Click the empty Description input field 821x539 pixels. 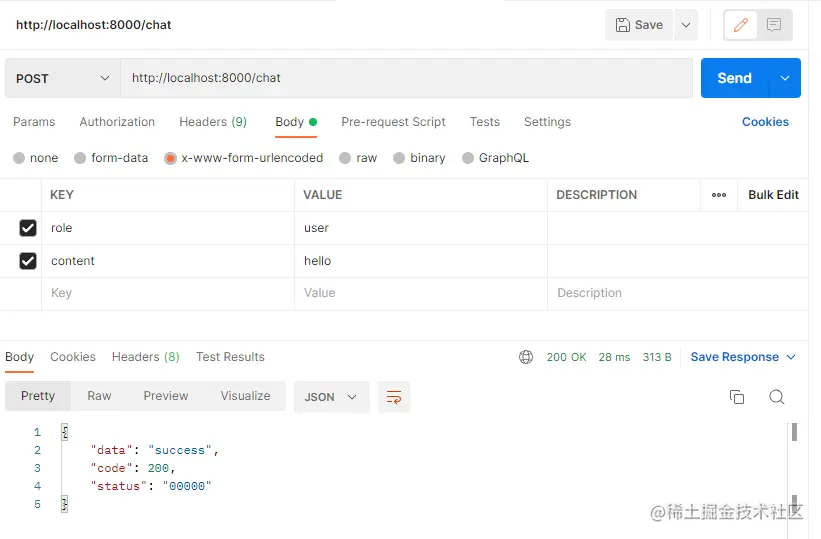coord(678,293)
